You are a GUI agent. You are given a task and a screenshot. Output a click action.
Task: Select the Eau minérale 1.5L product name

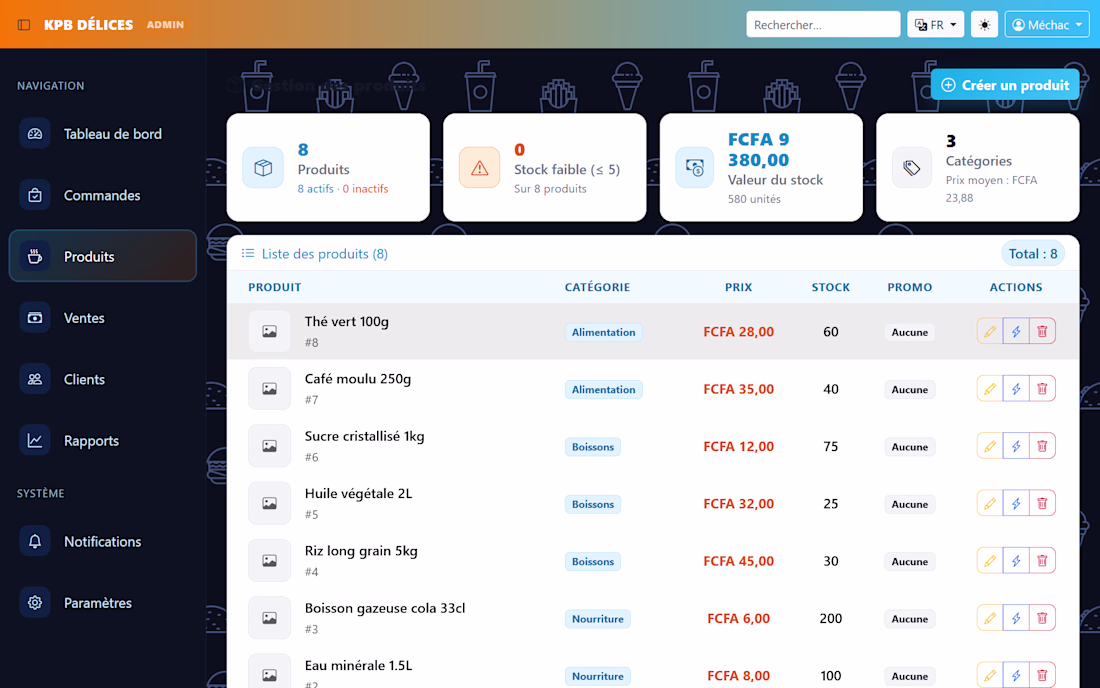click(x=358, y=665)
